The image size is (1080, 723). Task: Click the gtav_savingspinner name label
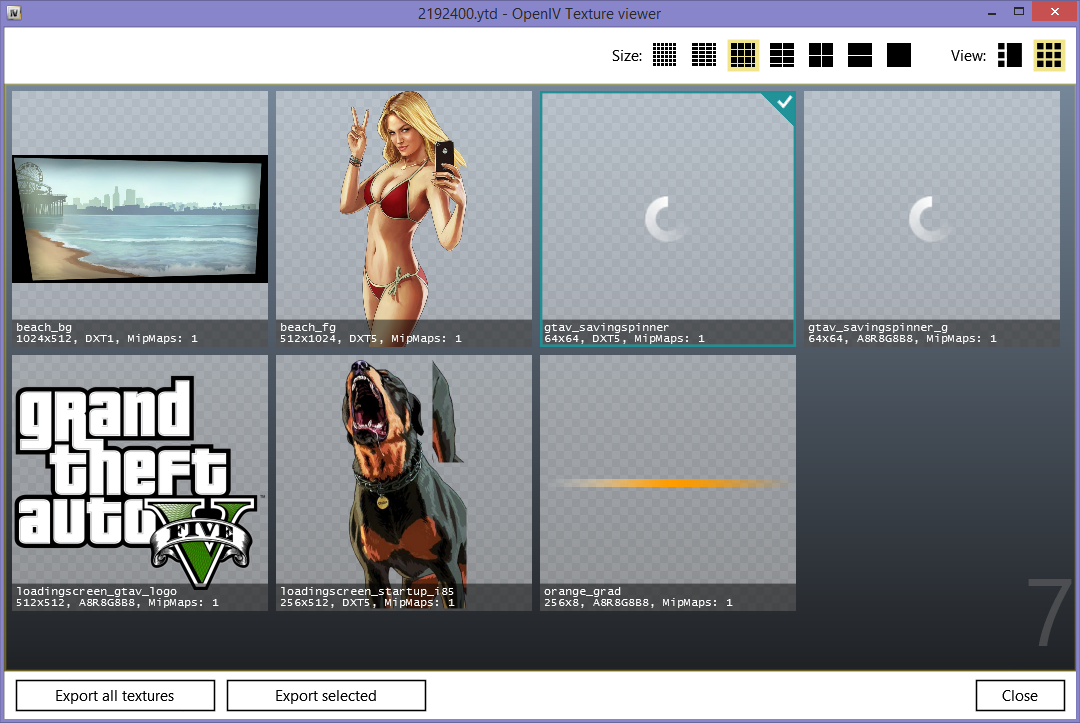point(606,327)
